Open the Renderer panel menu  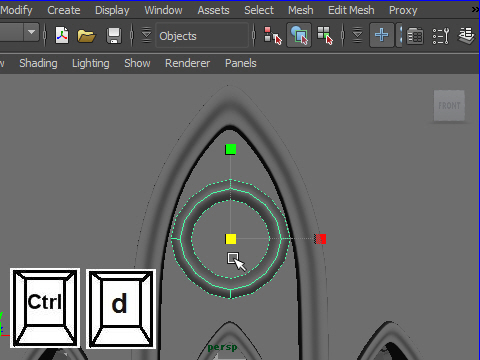pyautogui.click(x=187, y=63)
